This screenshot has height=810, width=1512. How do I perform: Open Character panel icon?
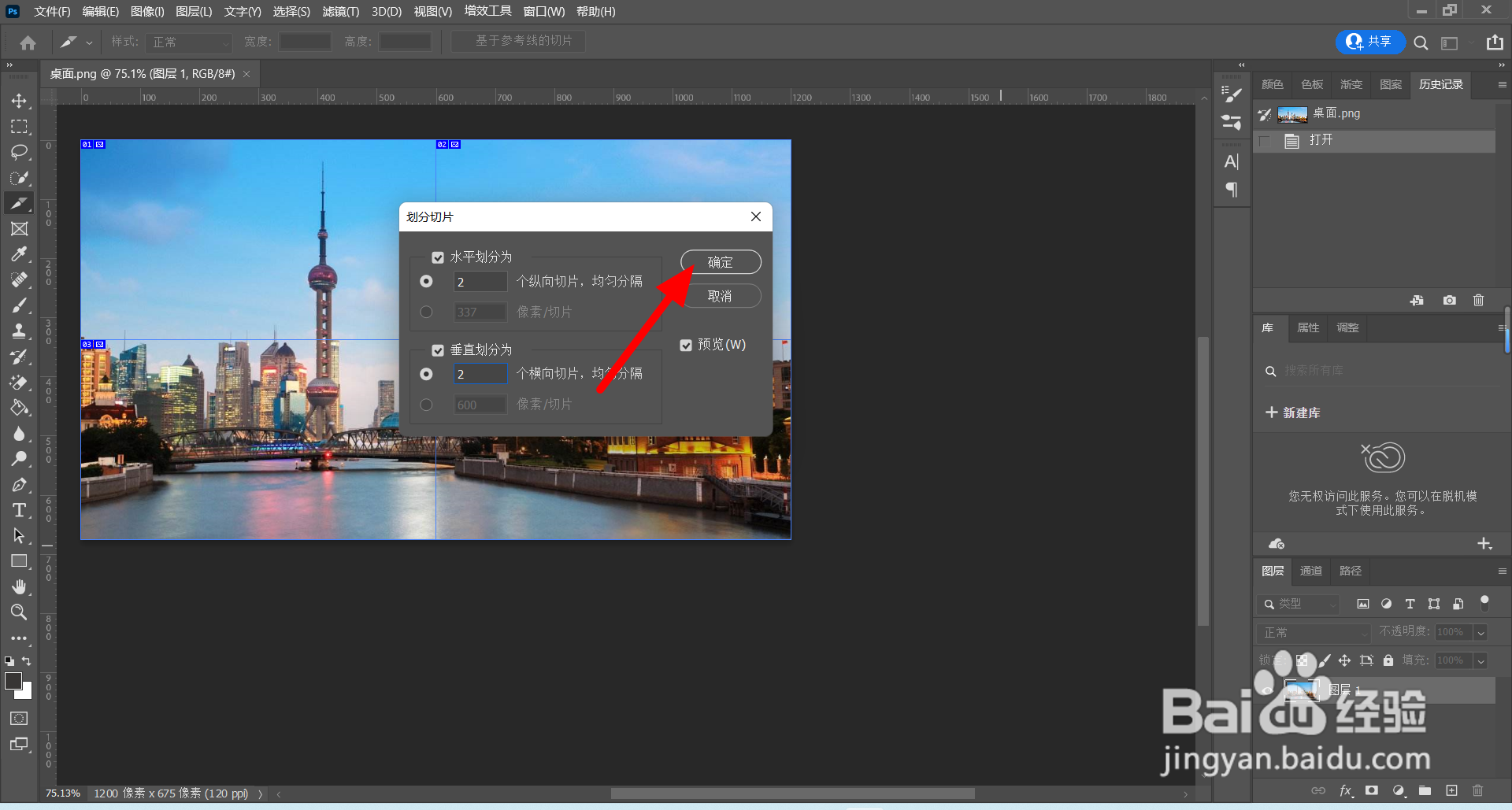1232,161
